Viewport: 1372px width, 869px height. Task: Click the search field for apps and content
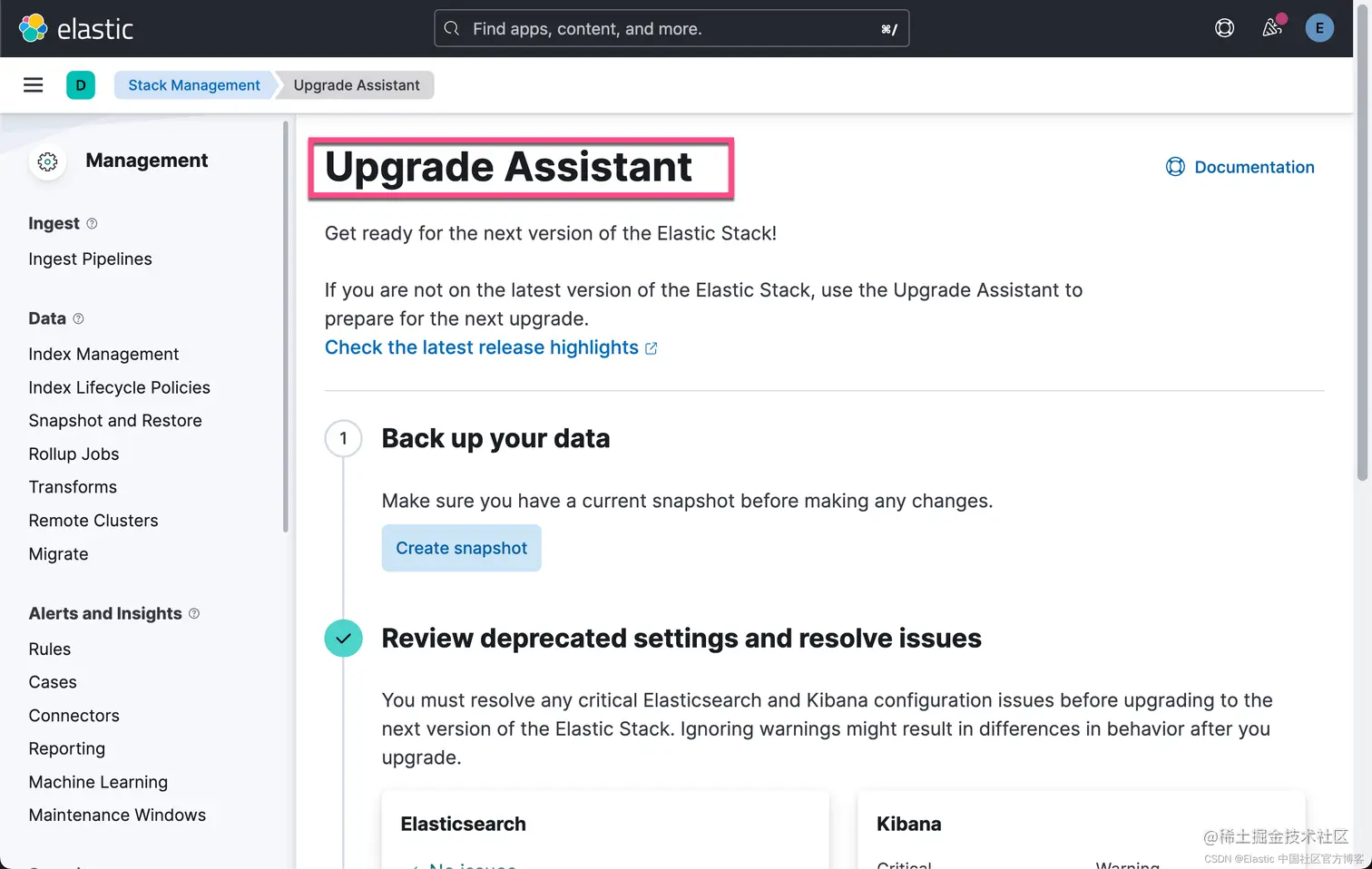[x=671, y=28]
